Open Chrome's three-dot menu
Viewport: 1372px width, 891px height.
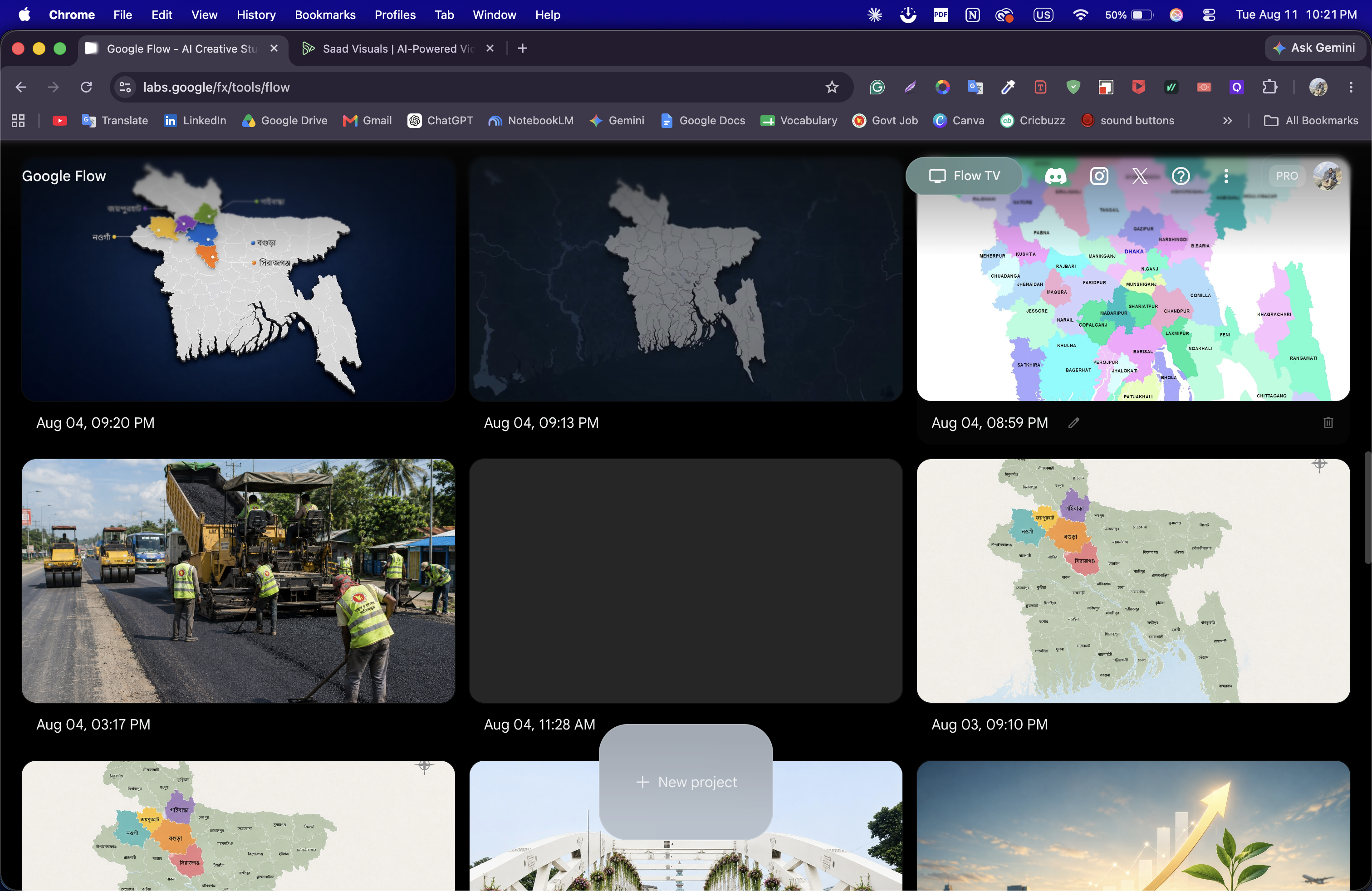(x=1351, y=87)
